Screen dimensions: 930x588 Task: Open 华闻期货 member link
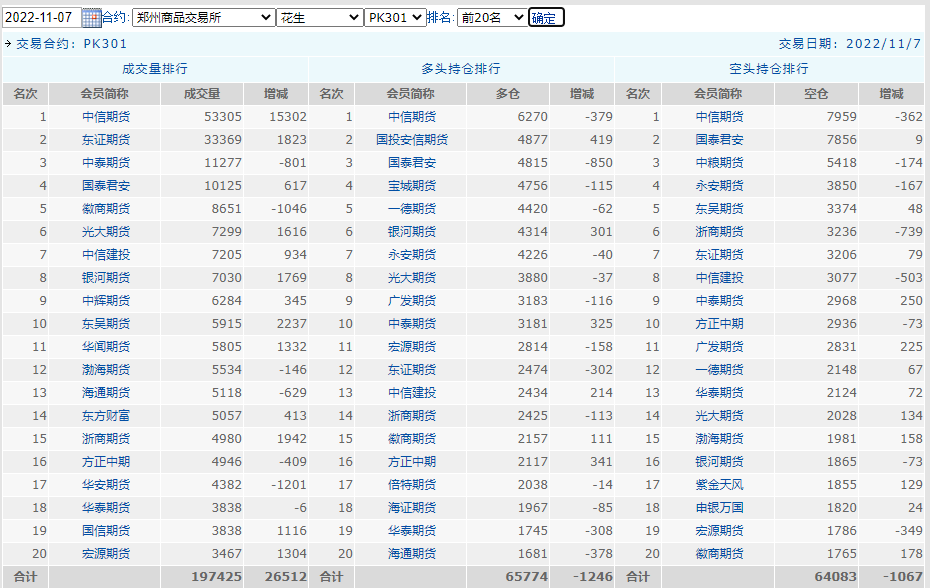pos(106,347)
